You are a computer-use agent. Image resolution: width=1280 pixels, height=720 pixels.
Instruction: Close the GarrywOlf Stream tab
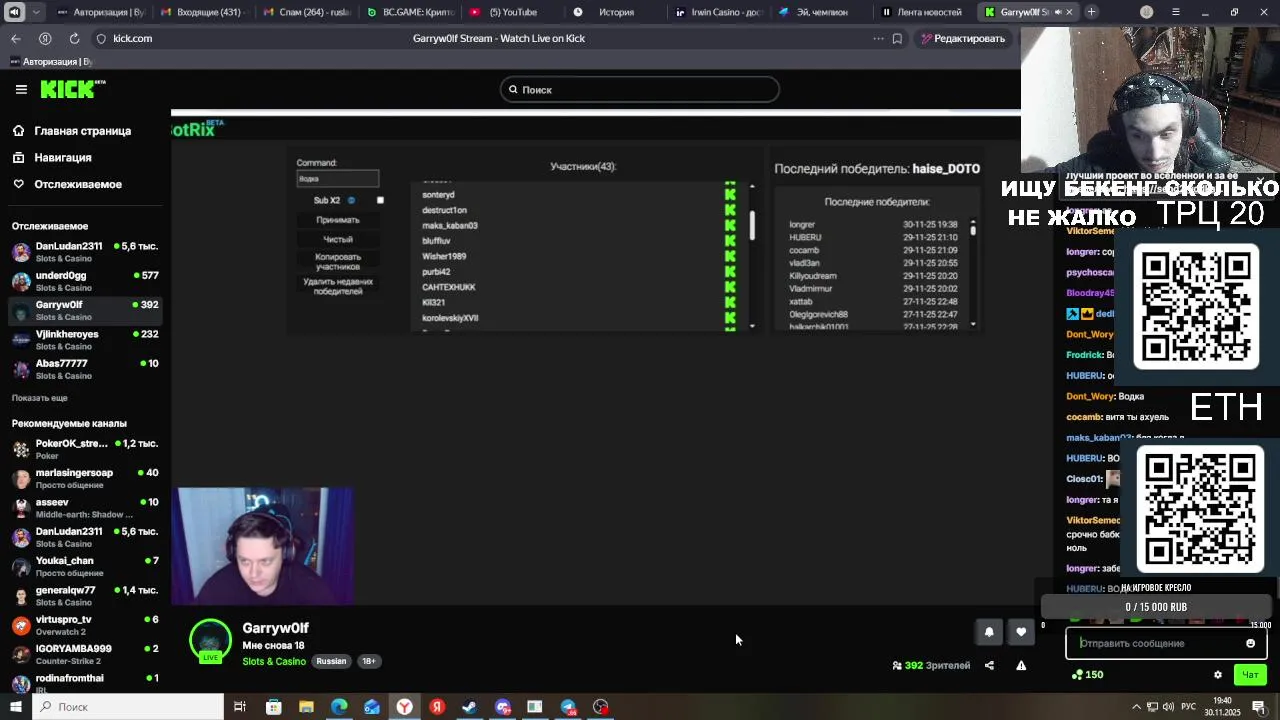click(x=1069, y=12)
